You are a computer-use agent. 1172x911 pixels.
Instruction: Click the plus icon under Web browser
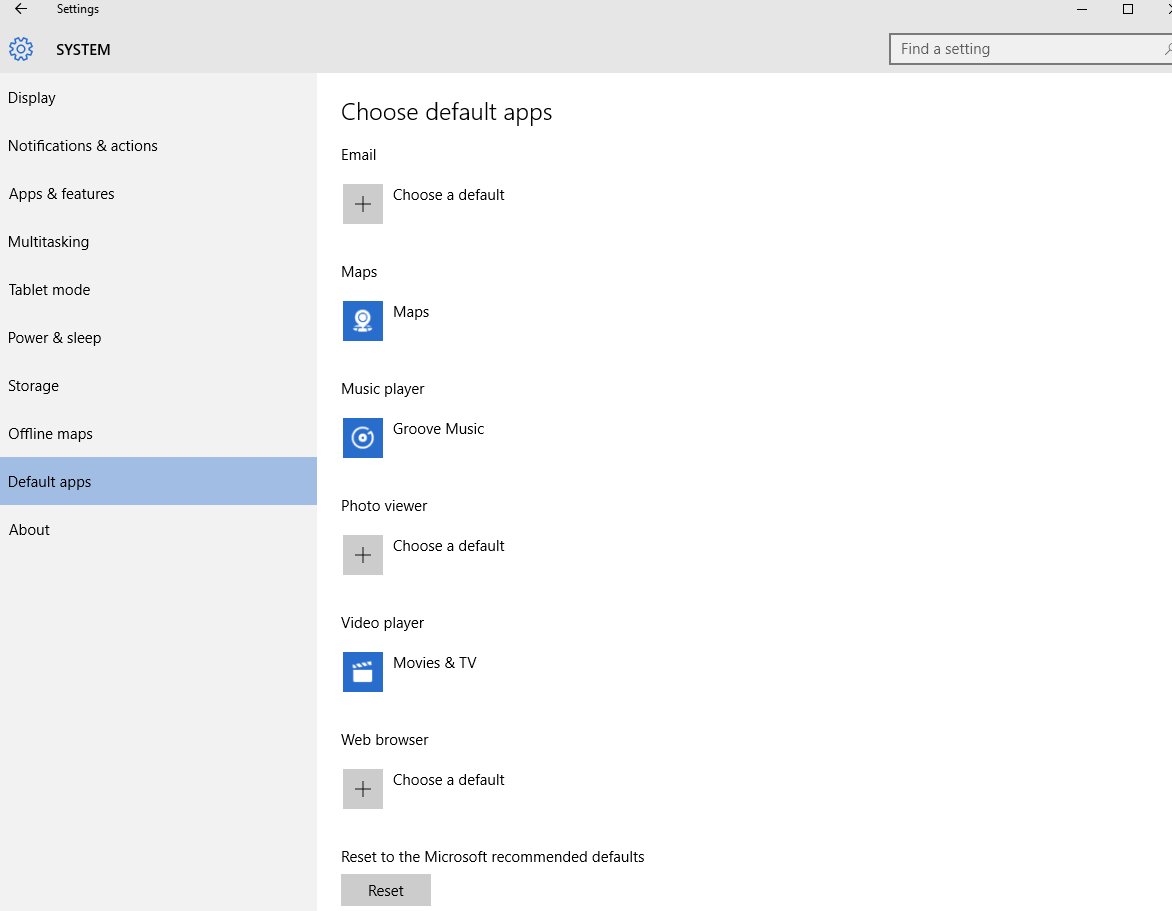pos(362,789)
